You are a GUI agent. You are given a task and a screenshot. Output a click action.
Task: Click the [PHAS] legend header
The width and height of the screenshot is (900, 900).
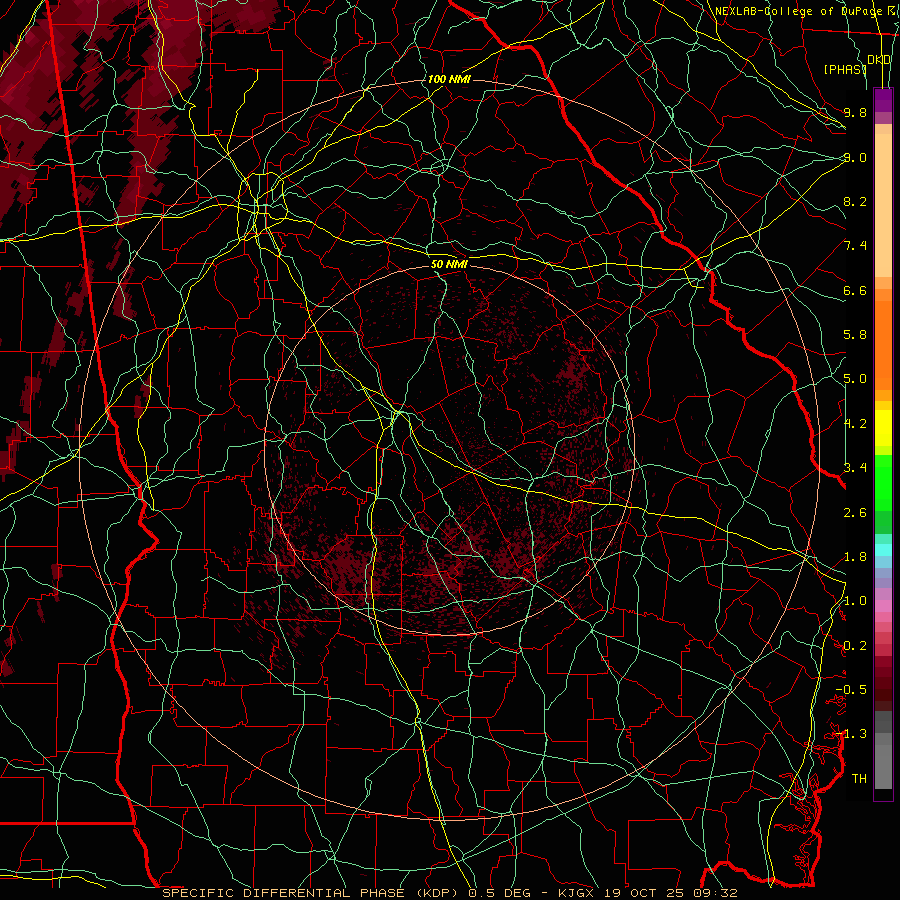pos(845,69)
